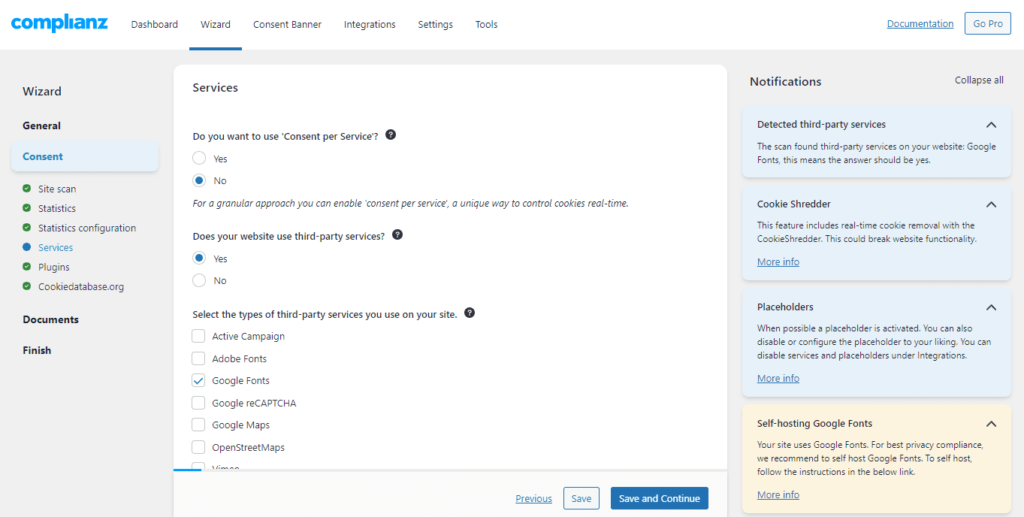Click the blue status dot beside Services

coord(27,247)
